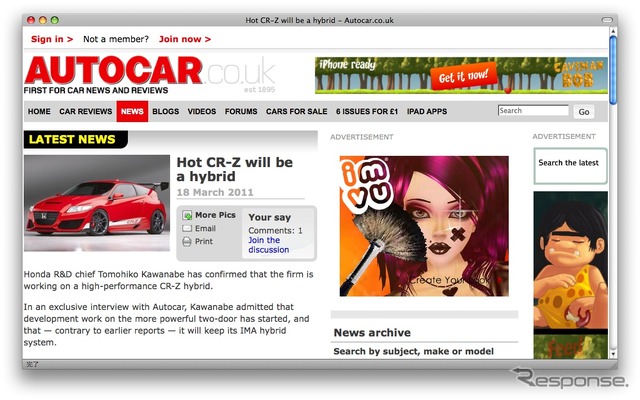Open the Sign in link

tap(52, 39)
